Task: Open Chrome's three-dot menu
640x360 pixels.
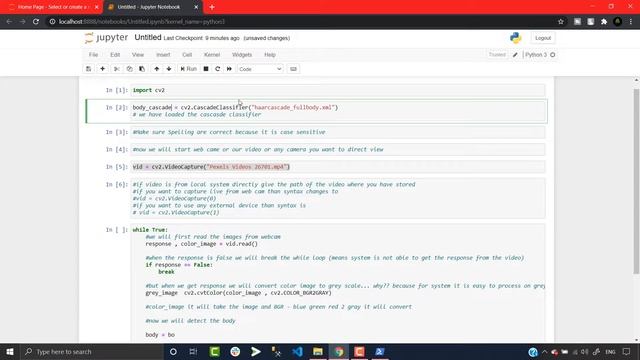Action: coord(631,22)
